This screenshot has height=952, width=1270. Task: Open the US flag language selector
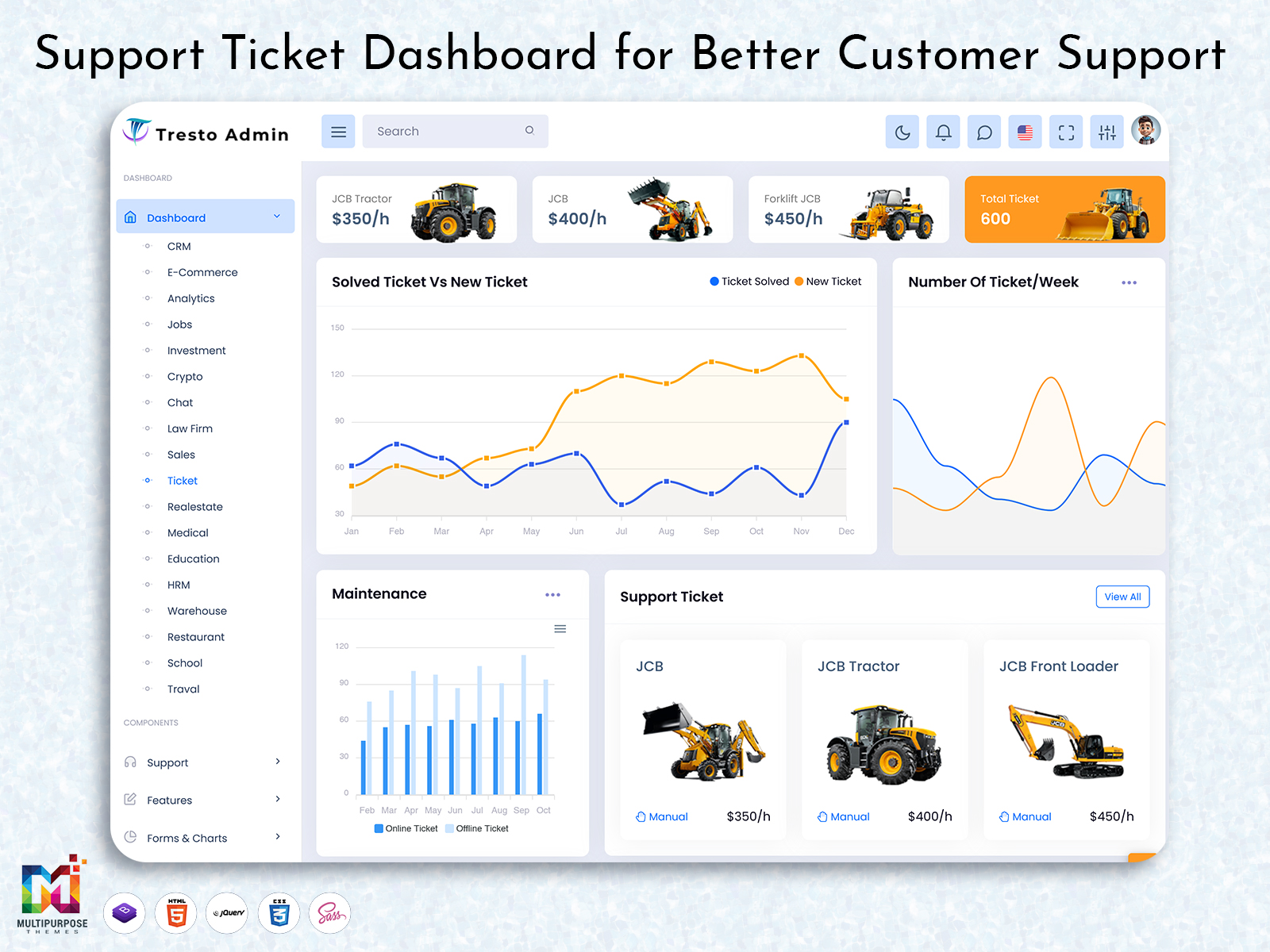point(1025,132)
